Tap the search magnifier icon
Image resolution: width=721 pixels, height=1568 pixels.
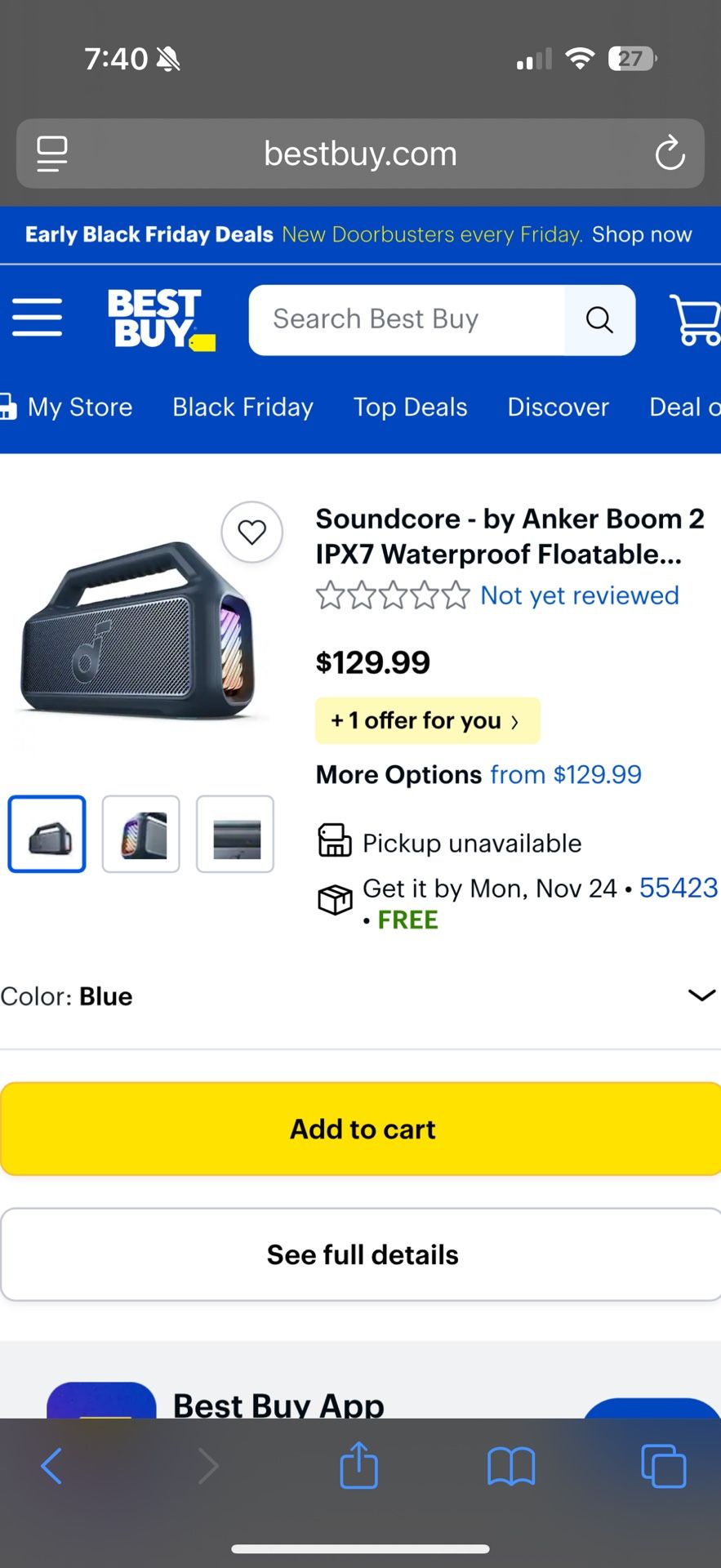[600, 320]
